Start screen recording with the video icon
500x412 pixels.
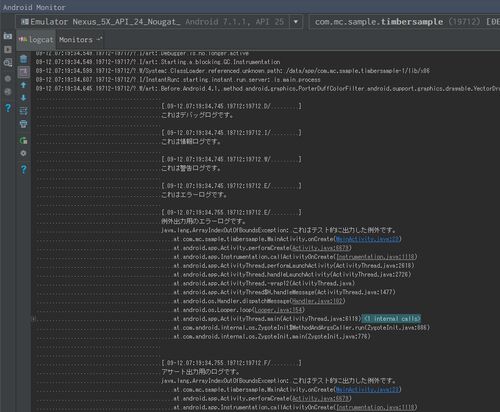8,49
